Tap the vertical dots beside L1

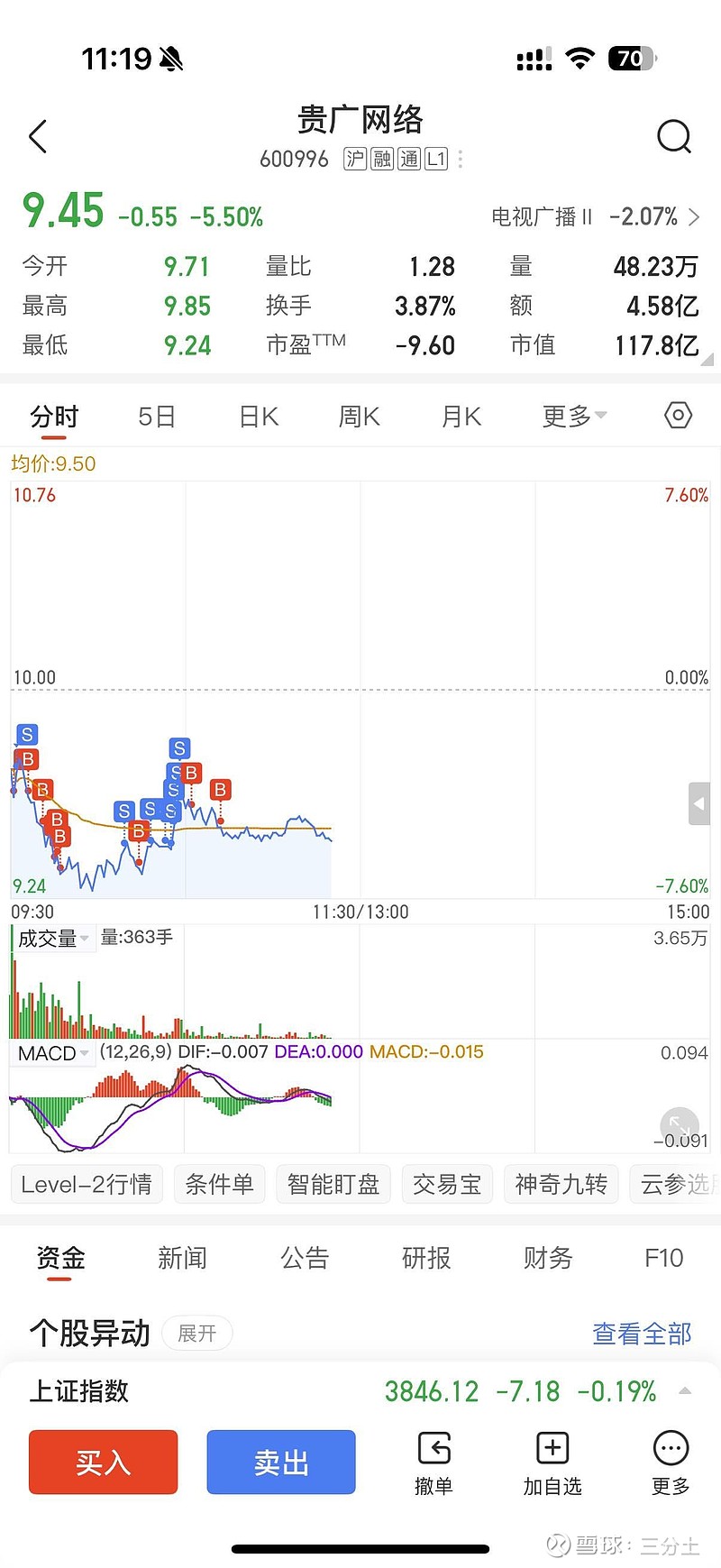(461, 160)
